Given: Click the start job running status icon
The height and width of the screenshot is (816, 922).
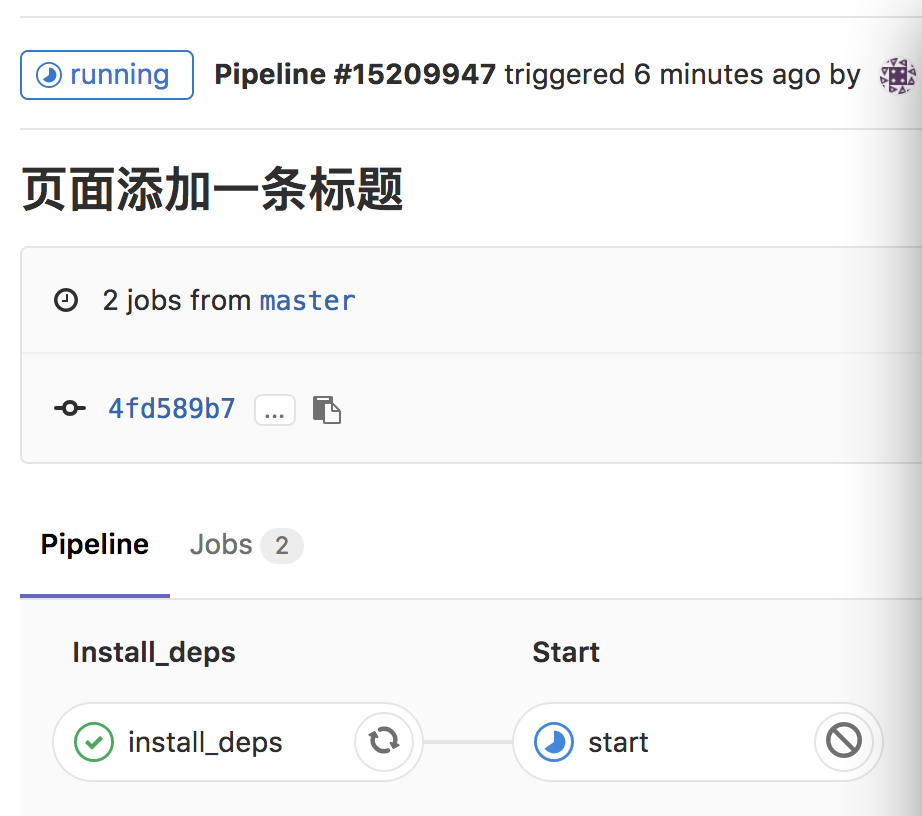Looking at the screenshot, I should pos(554,742).
